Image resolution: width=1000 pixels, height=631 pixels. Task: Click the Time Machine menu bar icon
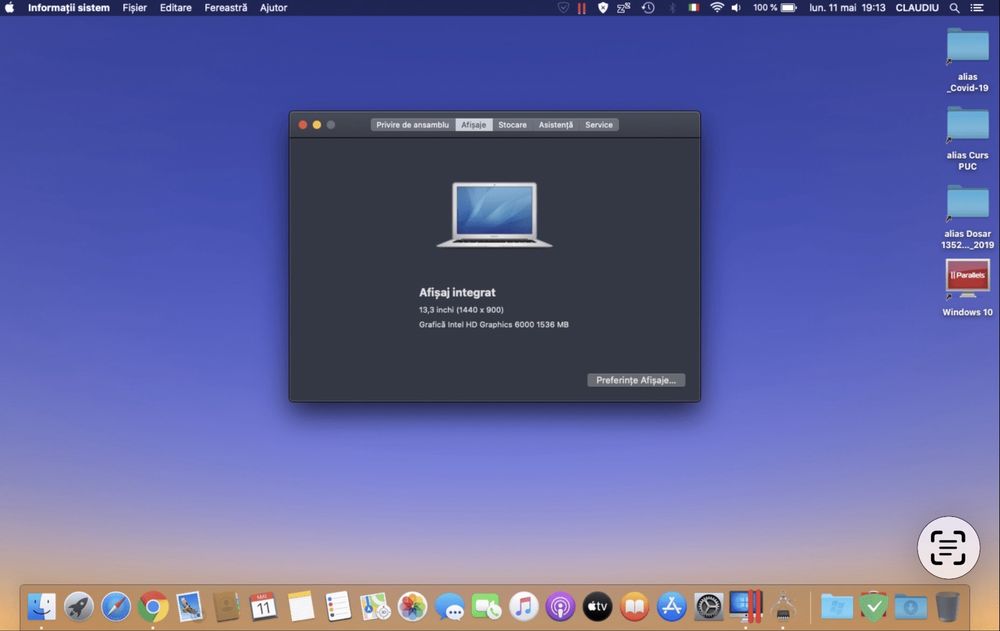pyautogui.click(x=648, y=8)
